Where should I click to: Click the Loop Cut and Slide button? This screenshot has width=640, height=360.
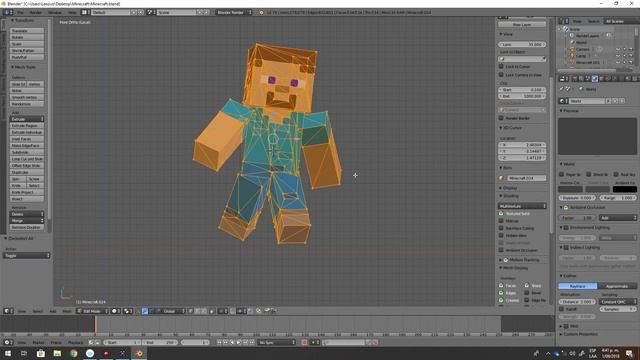(x=27, y=159)
